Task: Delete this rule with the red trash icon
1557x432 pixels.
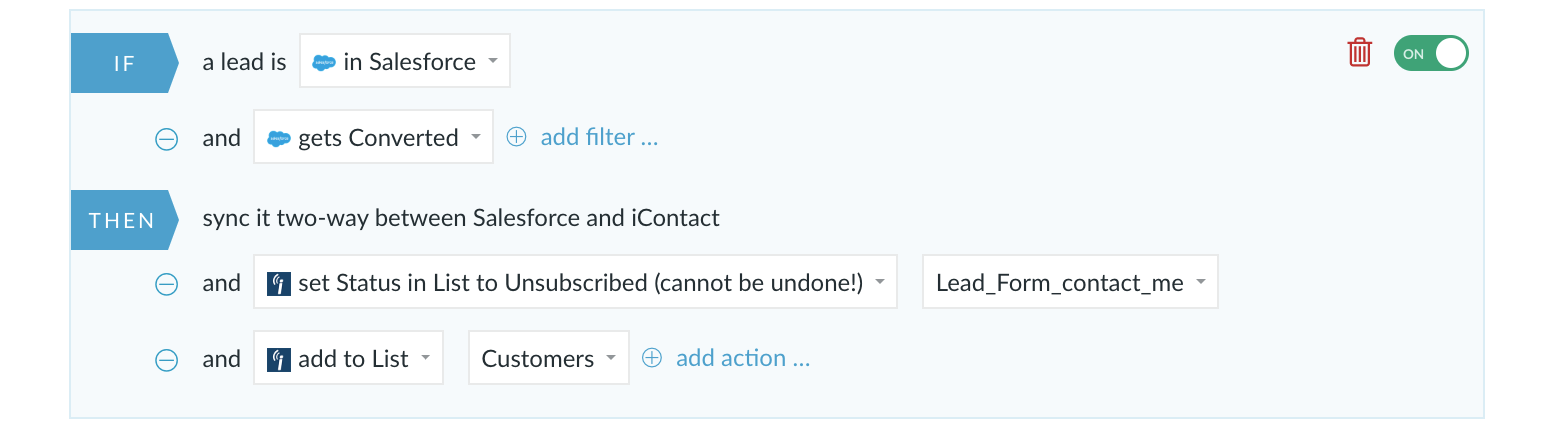Action: pos(1359,53)
